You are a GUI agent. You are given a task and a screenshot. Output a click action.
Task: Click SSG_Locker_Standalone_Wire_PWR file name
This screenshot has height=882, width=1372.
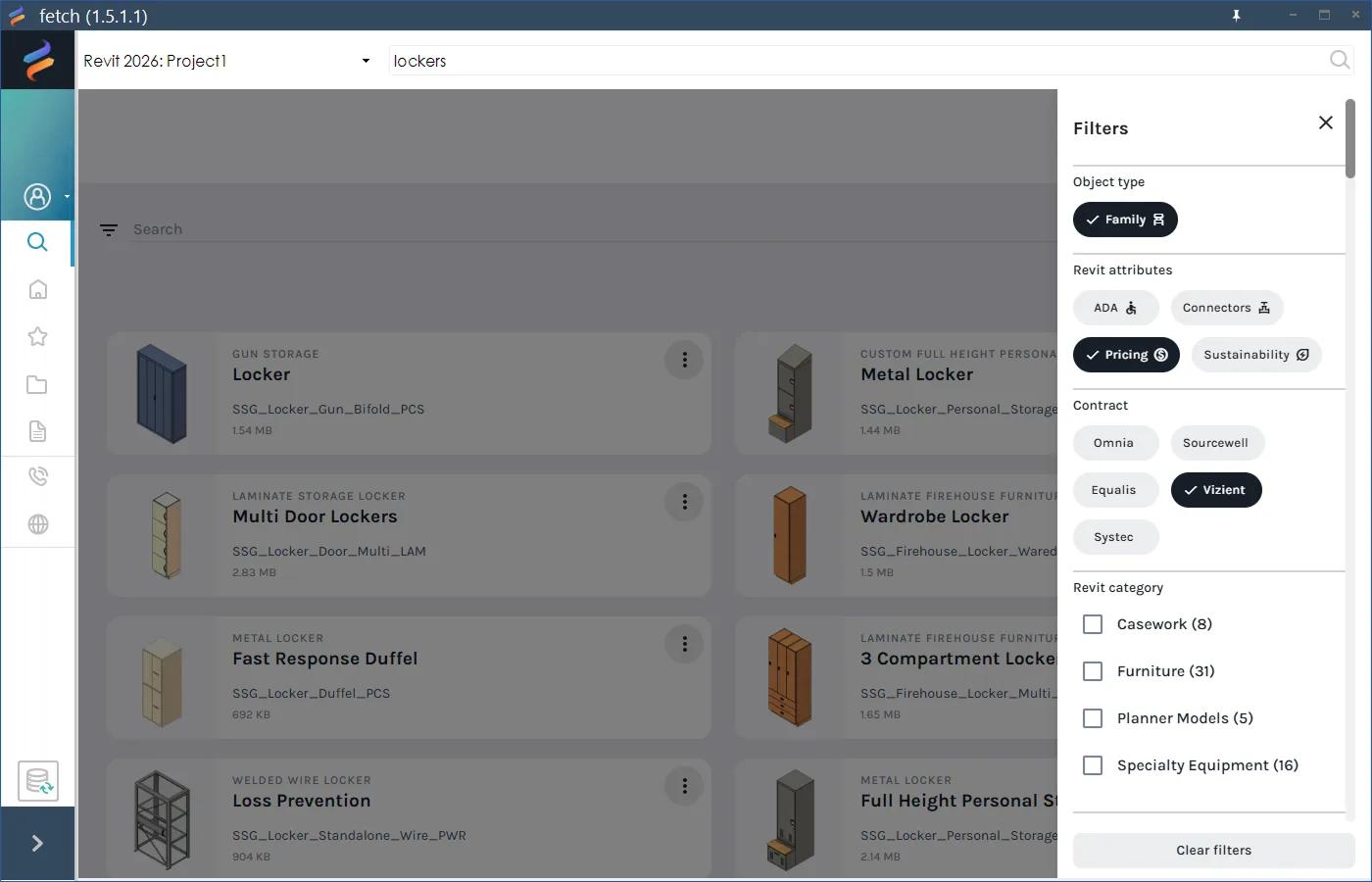(349, 836)
